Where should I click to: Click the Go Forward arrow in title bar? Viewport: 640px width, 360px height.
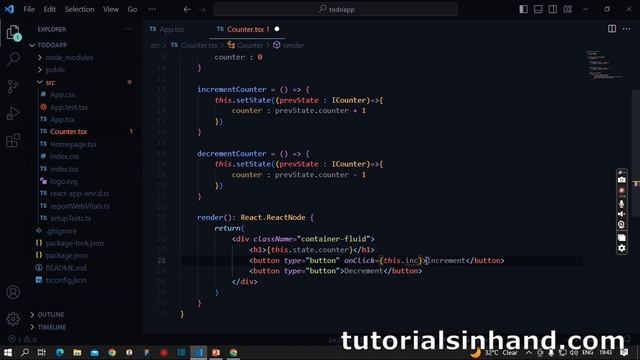coord(202,9)
